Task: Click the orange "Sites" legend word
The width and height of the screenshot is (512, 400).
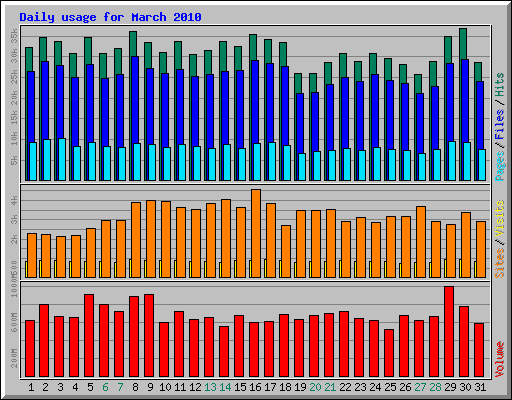Action: click(x=500, y=263)
